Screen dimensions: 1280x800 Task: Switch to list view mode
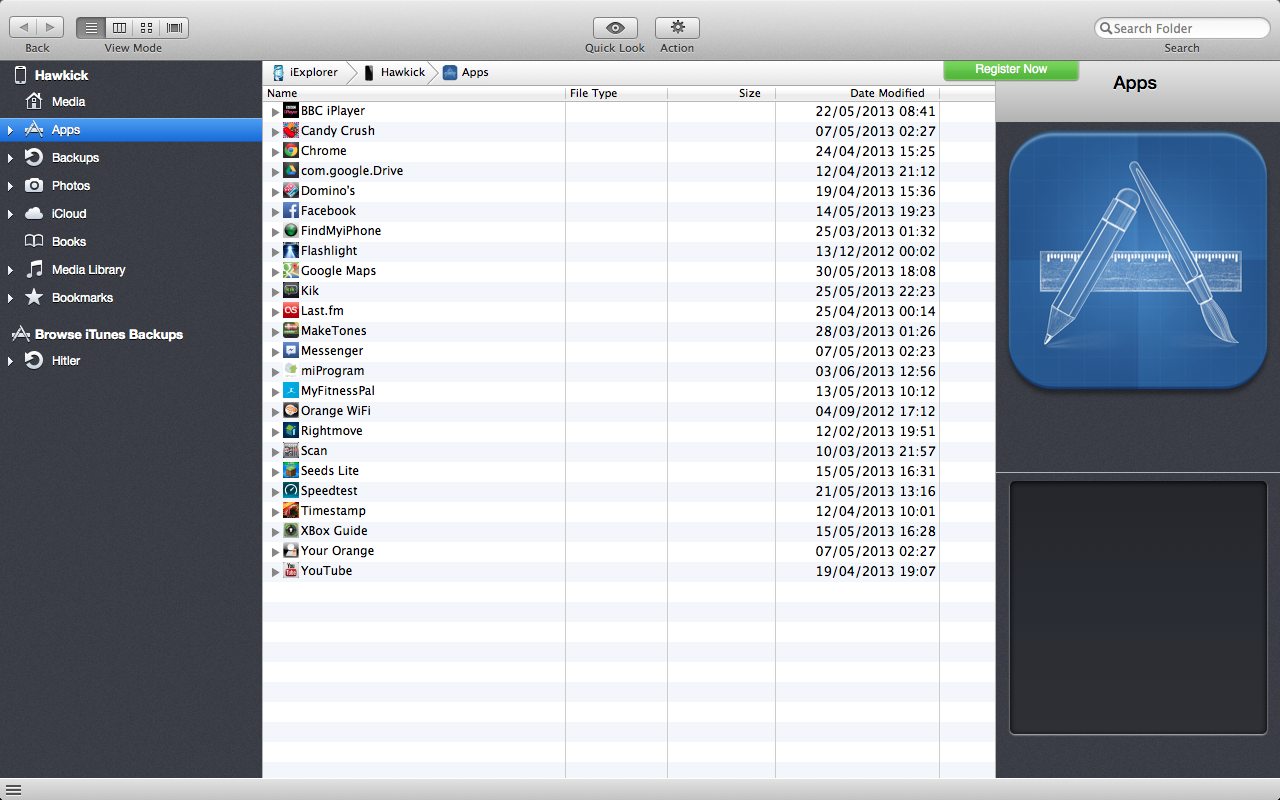coord(91,28)
